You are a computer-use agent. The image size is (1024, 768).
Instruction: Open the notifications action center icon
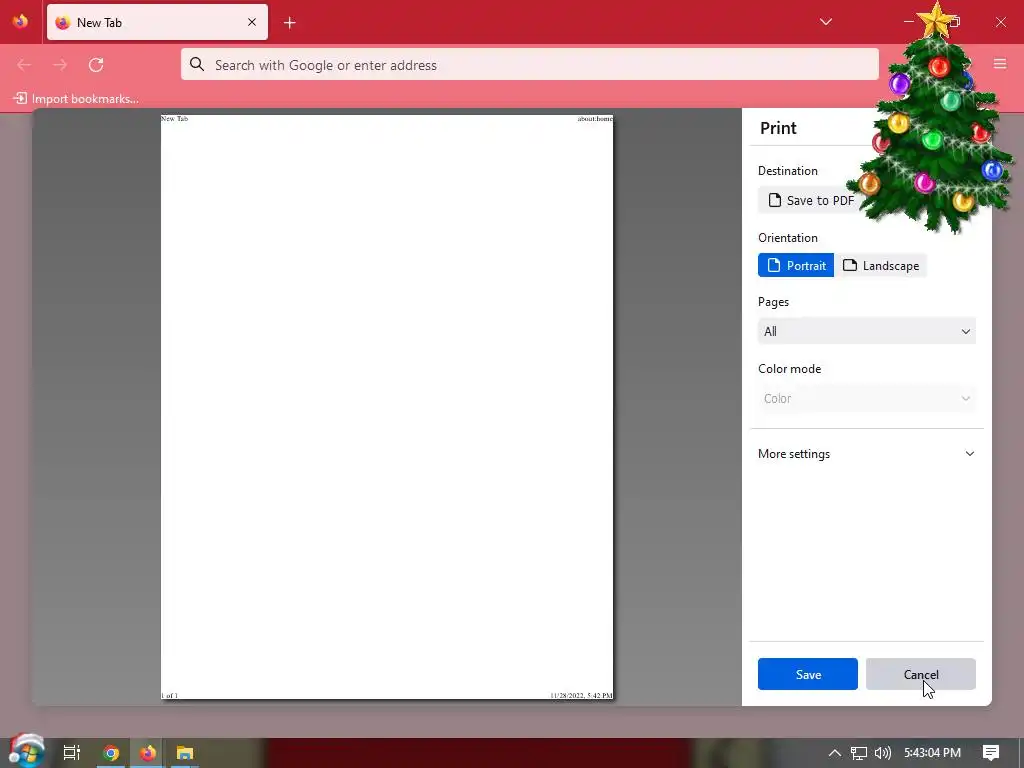click(x=991, y=753)
